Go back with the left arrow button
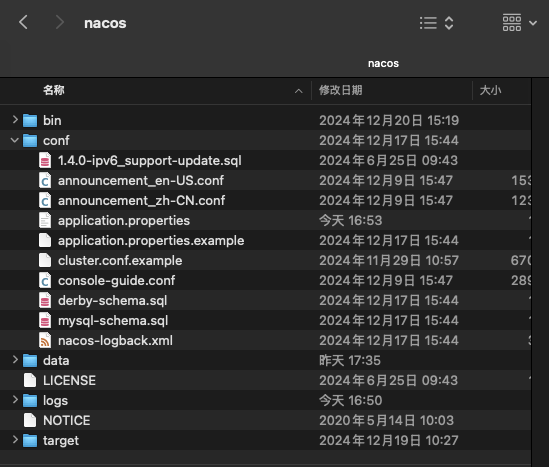 pos(23,23)
